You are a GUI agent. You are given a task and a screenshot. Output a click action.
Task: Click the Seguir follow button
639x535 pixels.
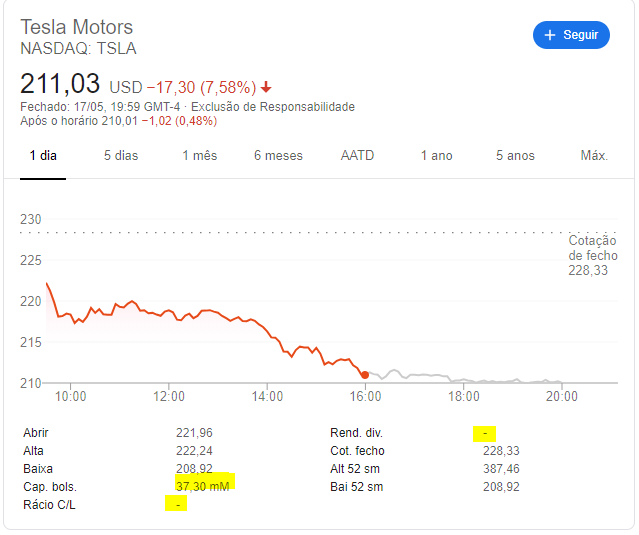coord(571,35)
